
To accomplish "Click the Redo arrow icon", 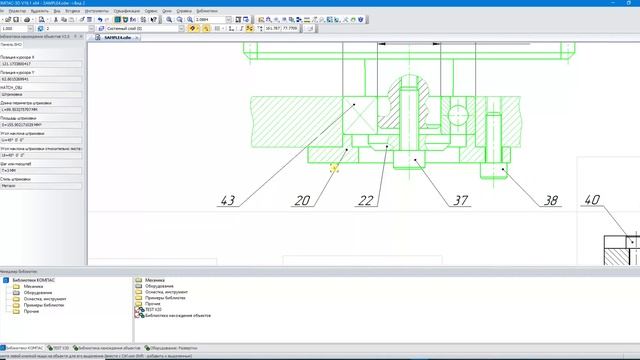I will click(107, 20).
